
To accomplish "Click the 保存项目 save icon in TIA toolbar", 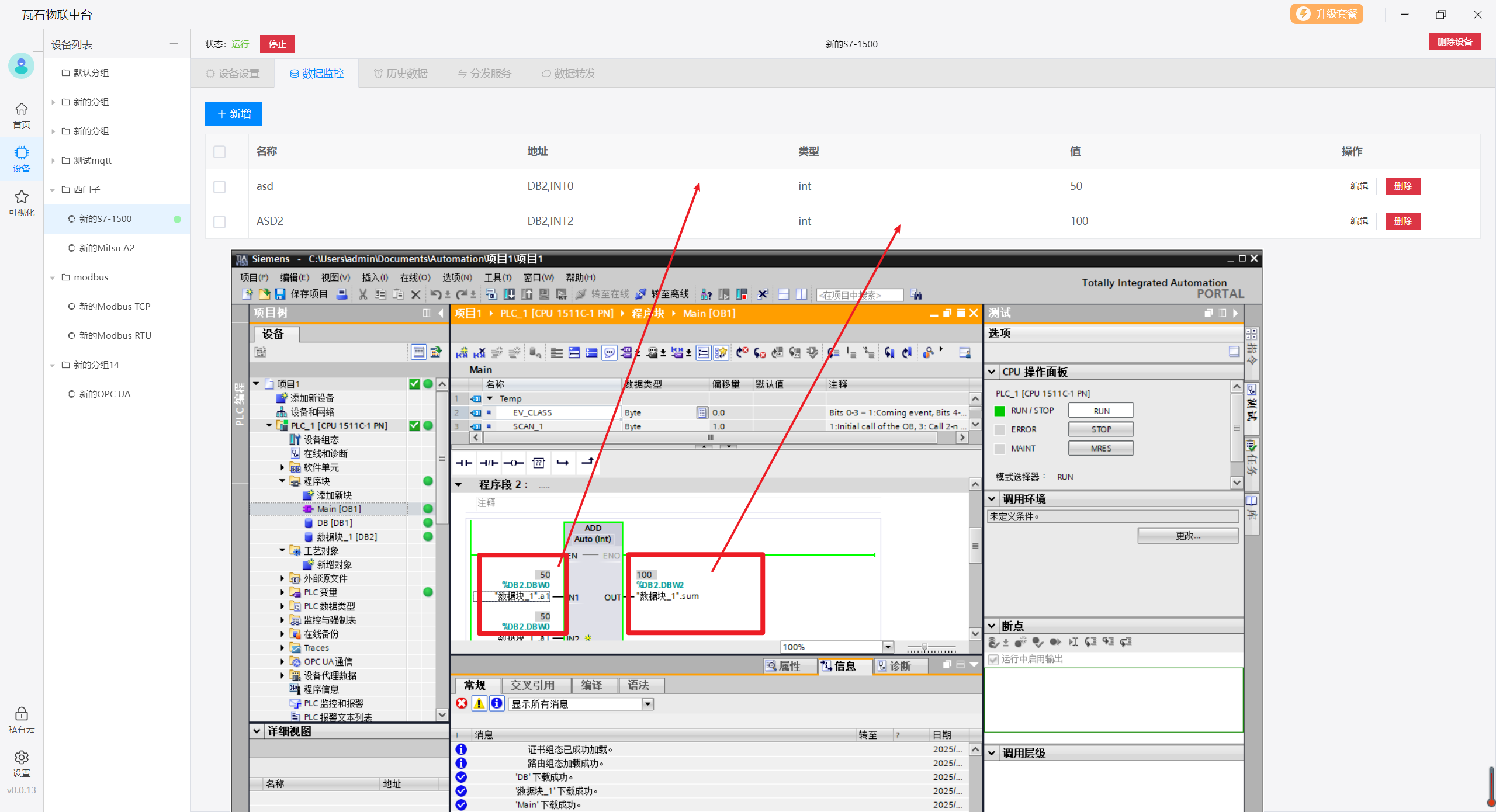I will tap(280, 294).
